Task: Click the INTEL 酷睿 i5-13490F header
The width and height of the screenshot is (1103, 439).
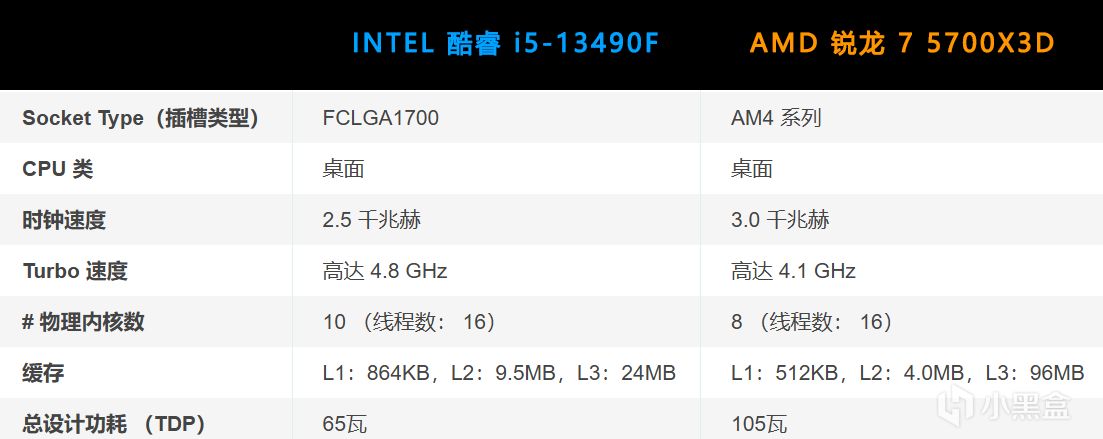Action: (x=505, y=44)
